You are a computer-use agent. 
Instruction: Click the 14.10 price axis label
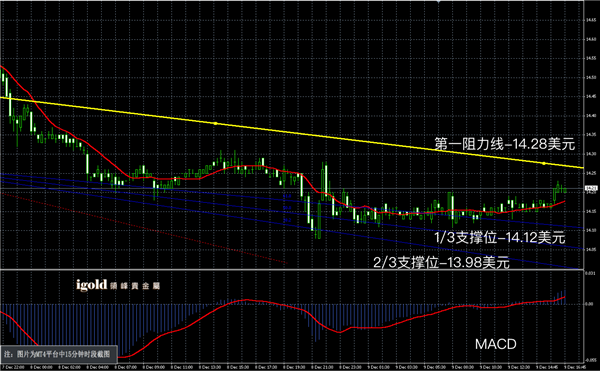(591, 230)
